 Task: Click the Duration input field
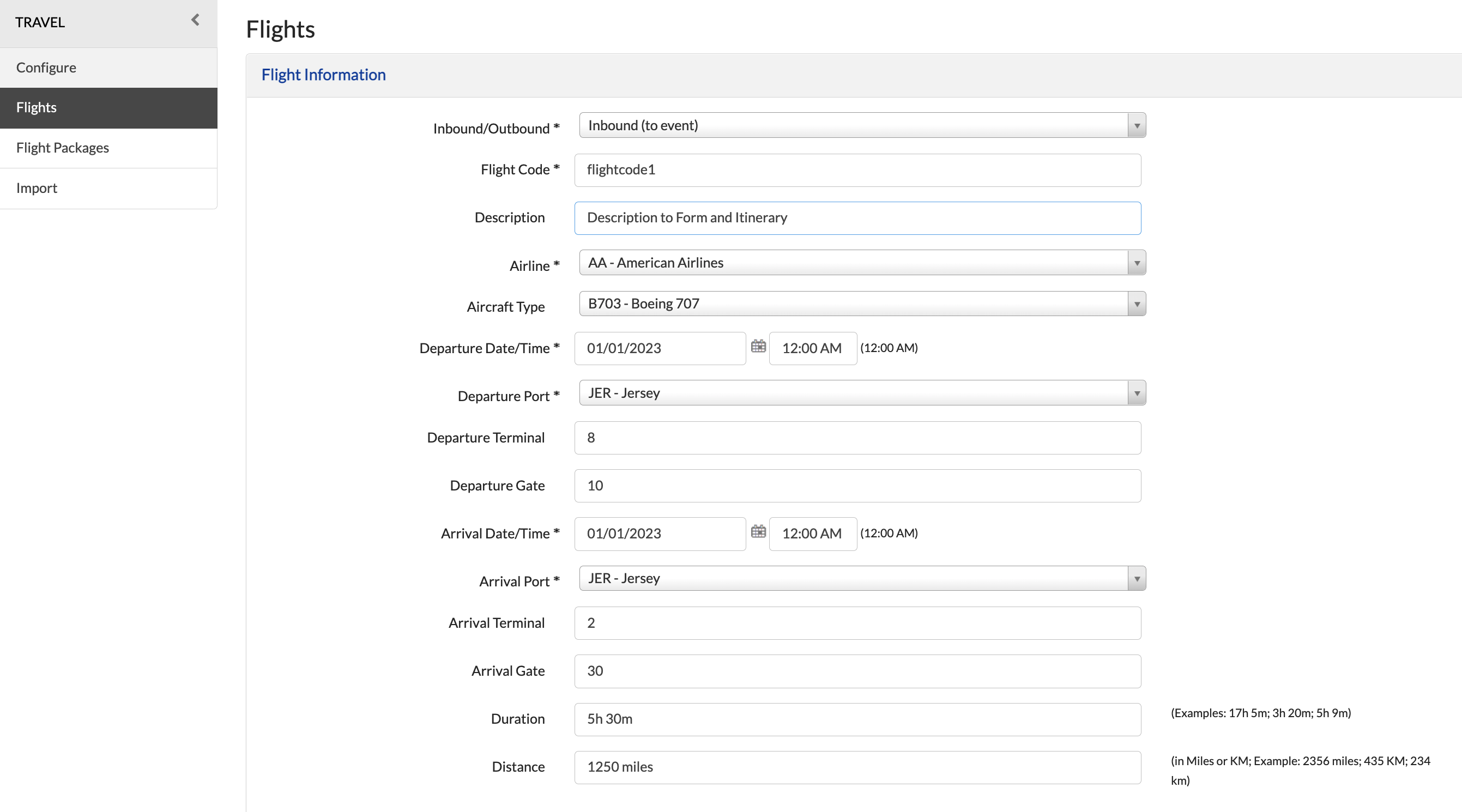857,719
